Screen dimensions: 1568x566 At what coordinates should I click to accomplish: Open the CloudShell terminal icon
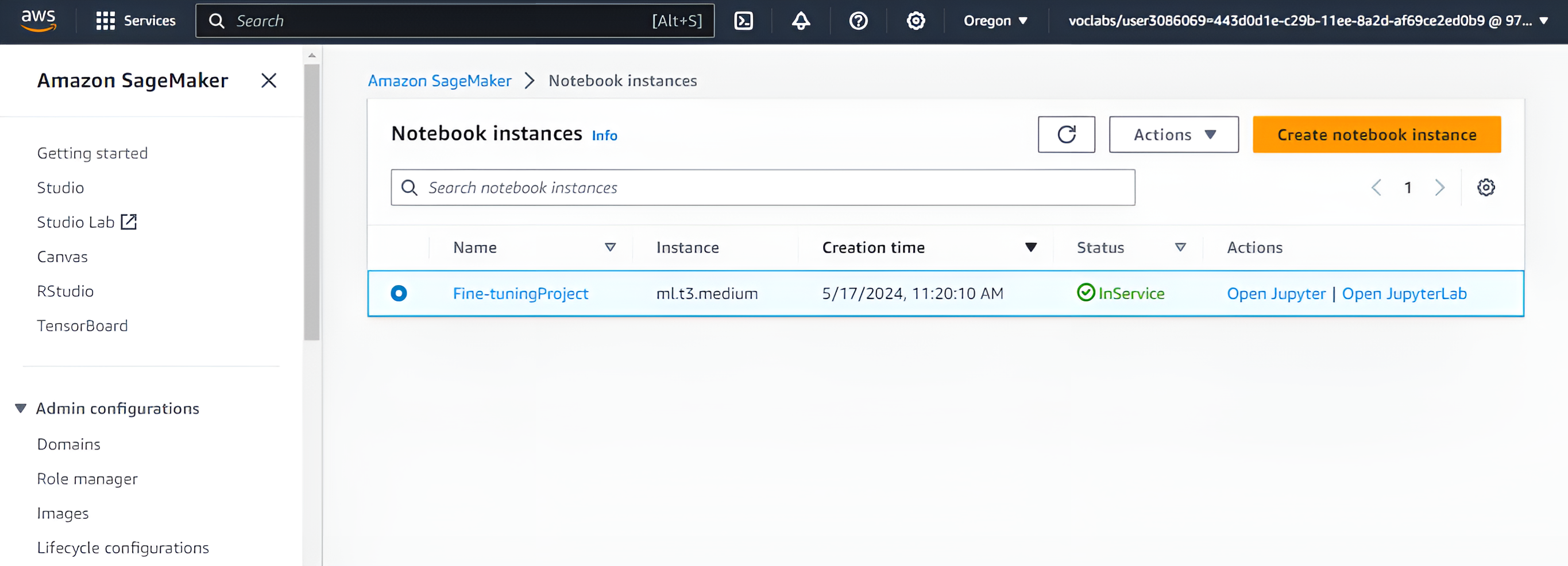[x=743, y=20]
